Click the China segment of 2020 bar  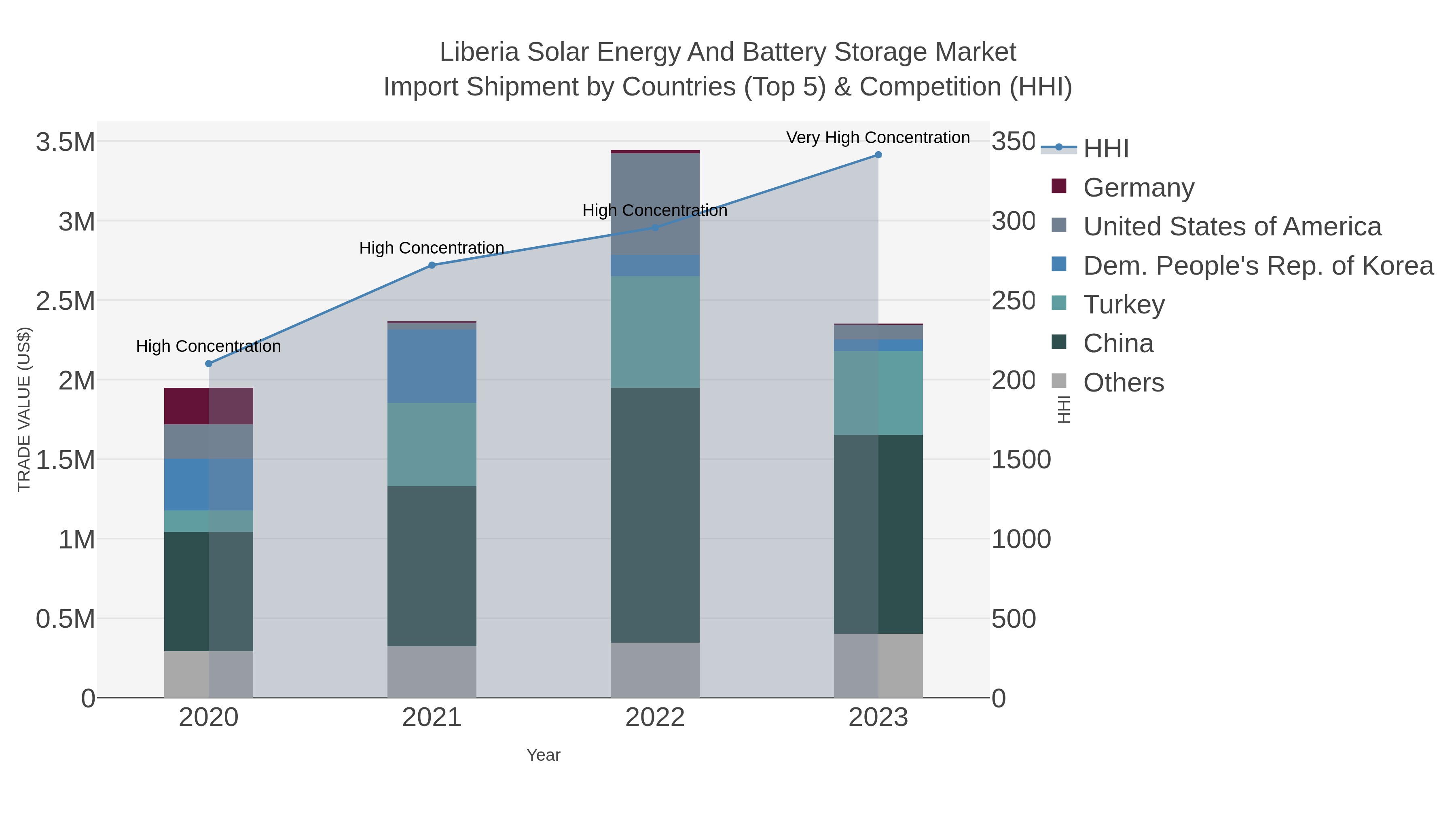[209, 592]
